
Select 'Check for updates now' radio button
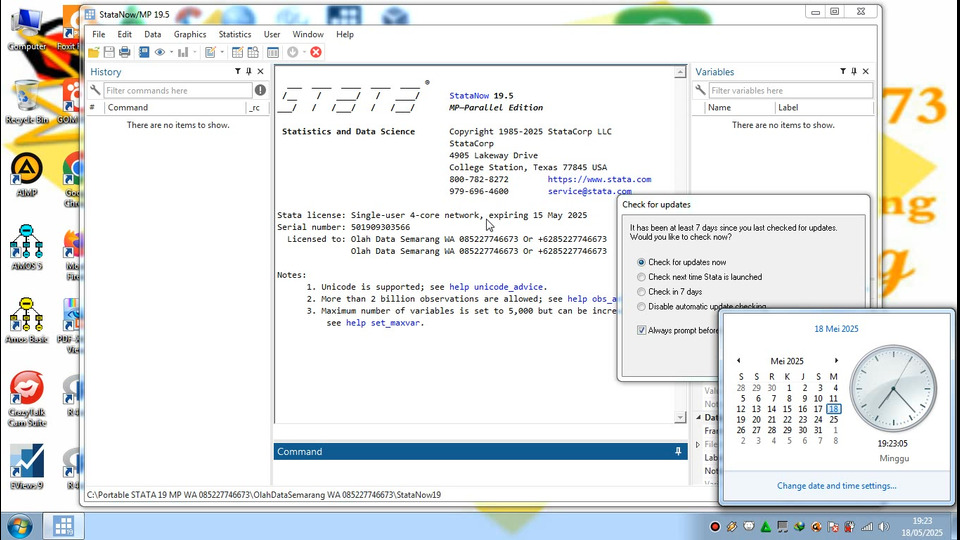tap(641, 262)
